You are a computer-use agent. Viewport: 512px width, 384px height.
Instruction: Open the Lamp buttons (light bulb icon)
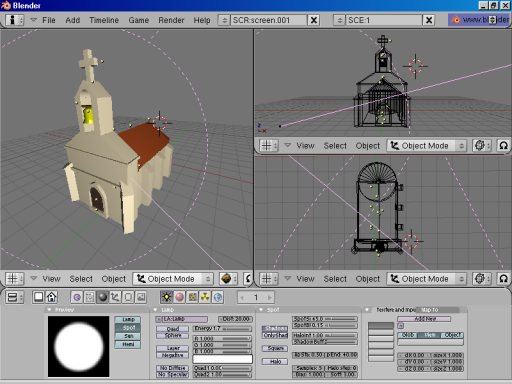(166, 297)
